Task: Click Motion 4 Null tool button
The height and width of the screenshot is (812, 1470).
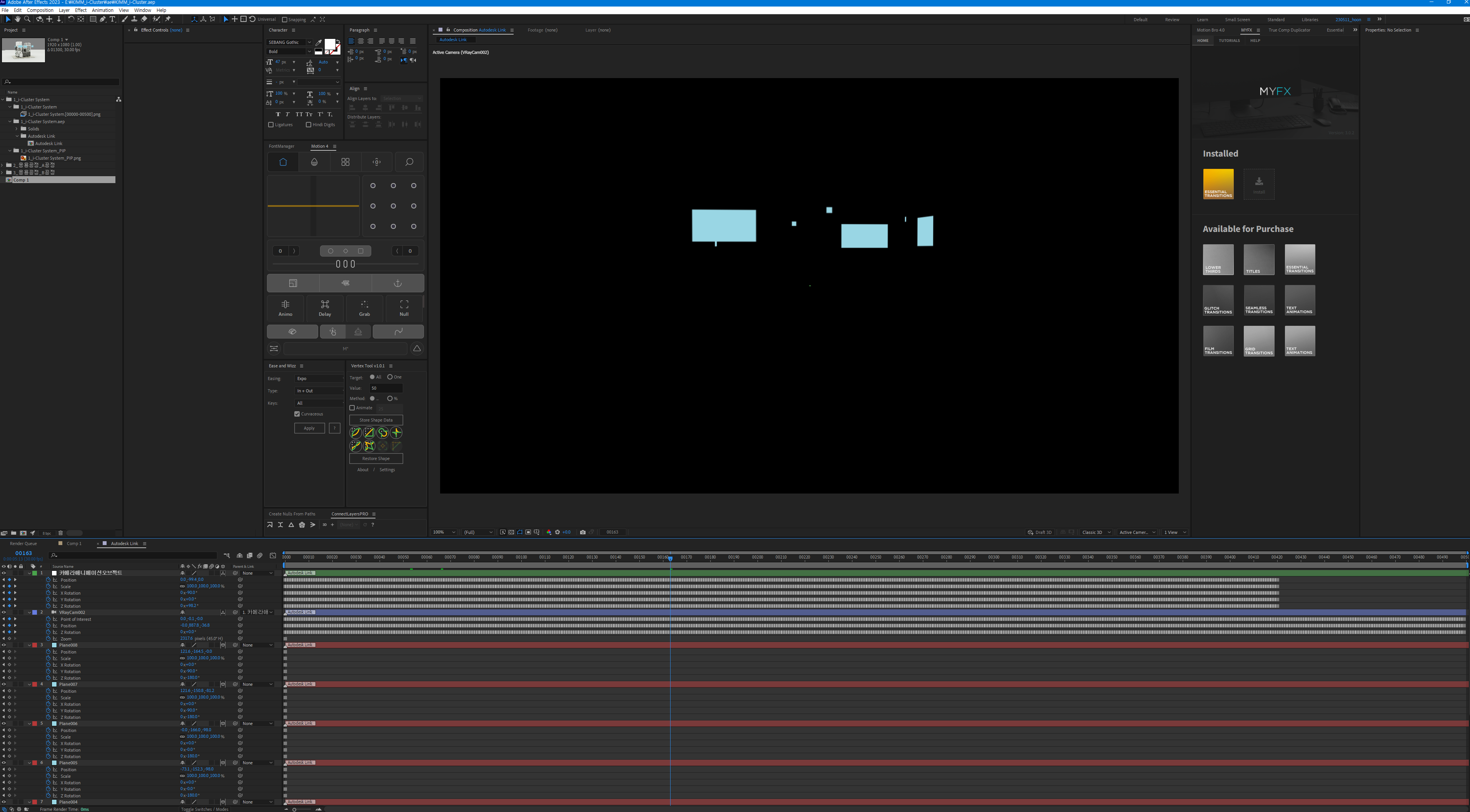Action: (404, 308)
